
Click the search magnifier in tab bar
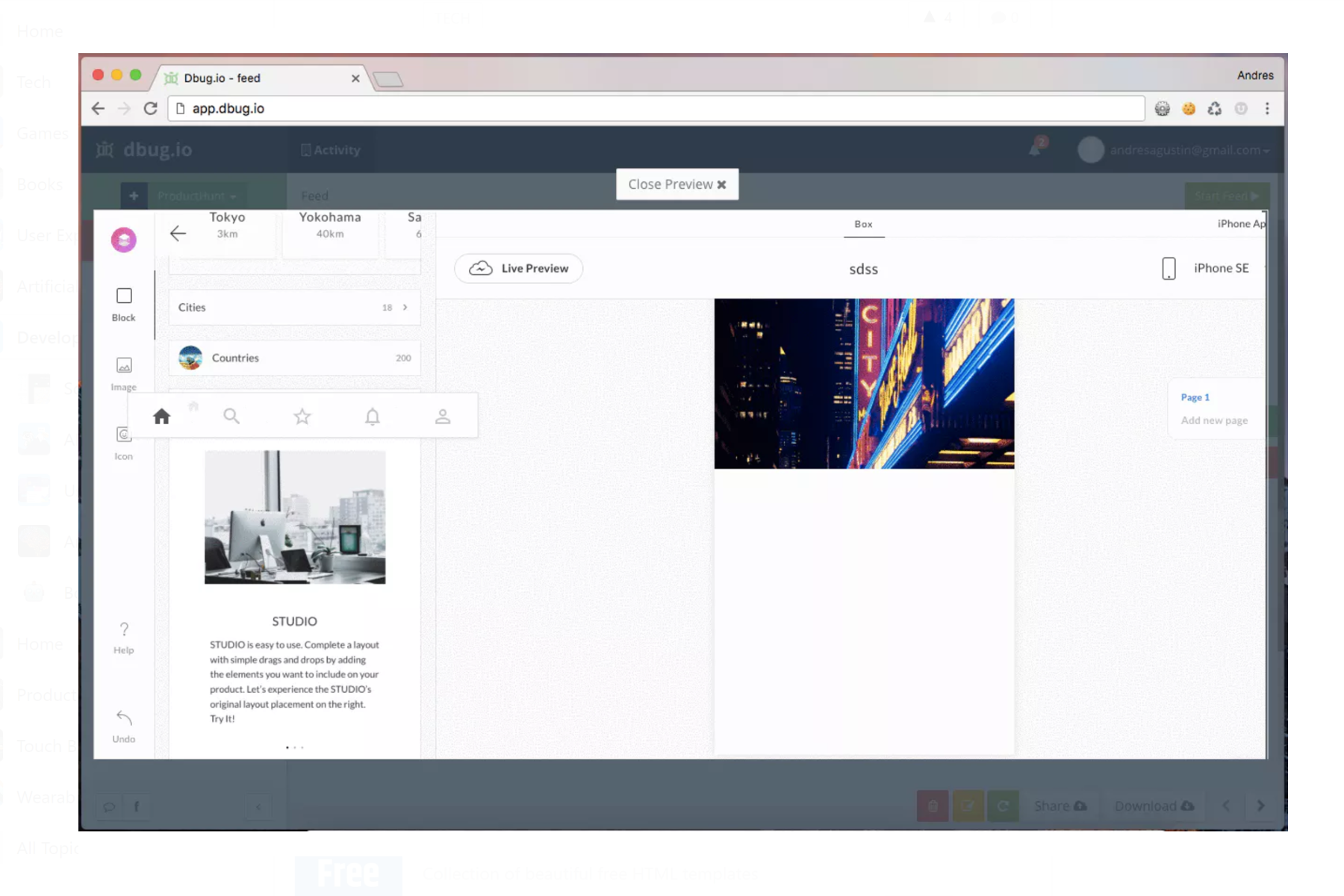click(231, 416)
